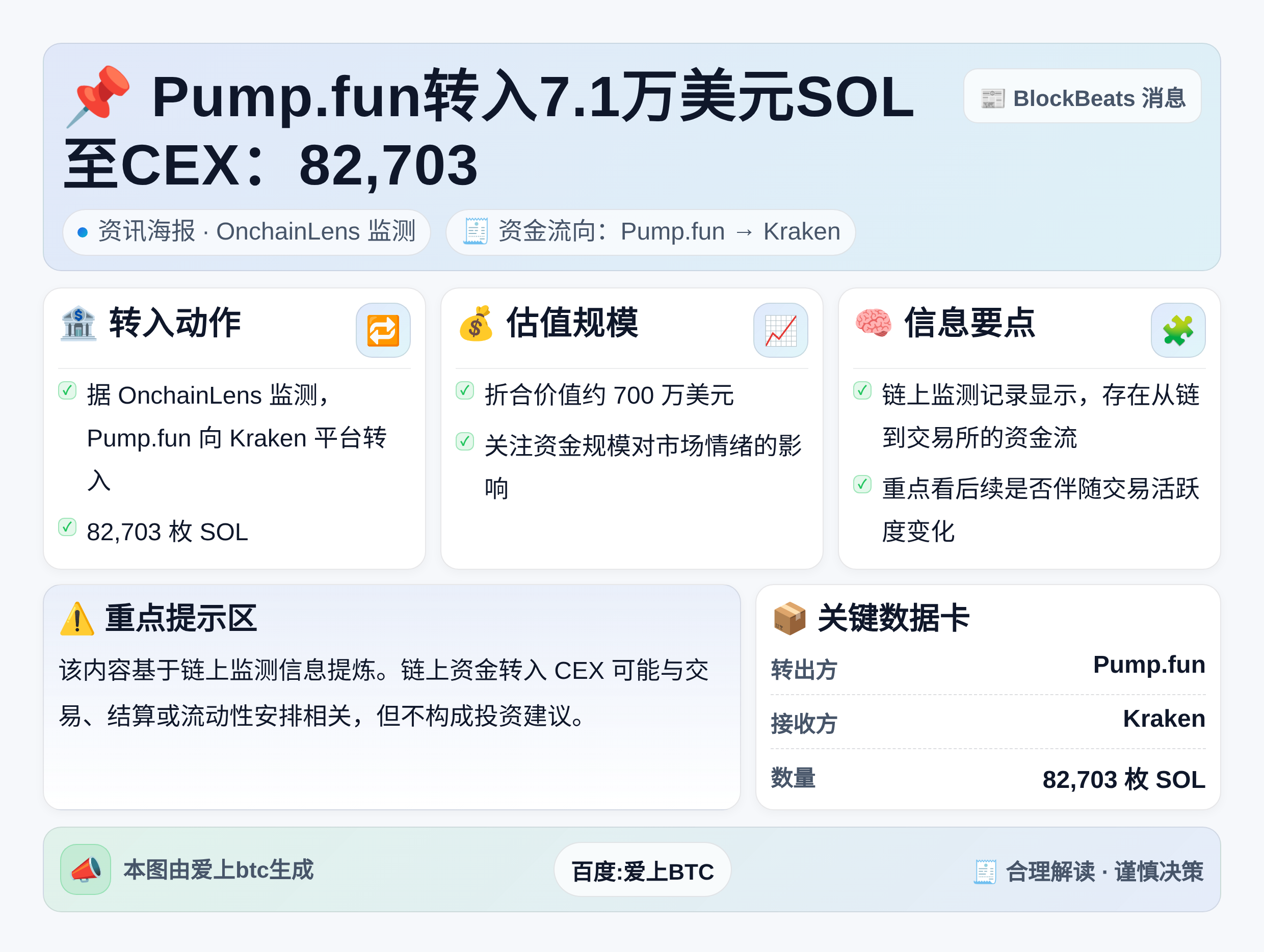Select the 资金流向：Pump.fun → Kraken pill
Screen dimensions: 1264x952
coord(650,232)
